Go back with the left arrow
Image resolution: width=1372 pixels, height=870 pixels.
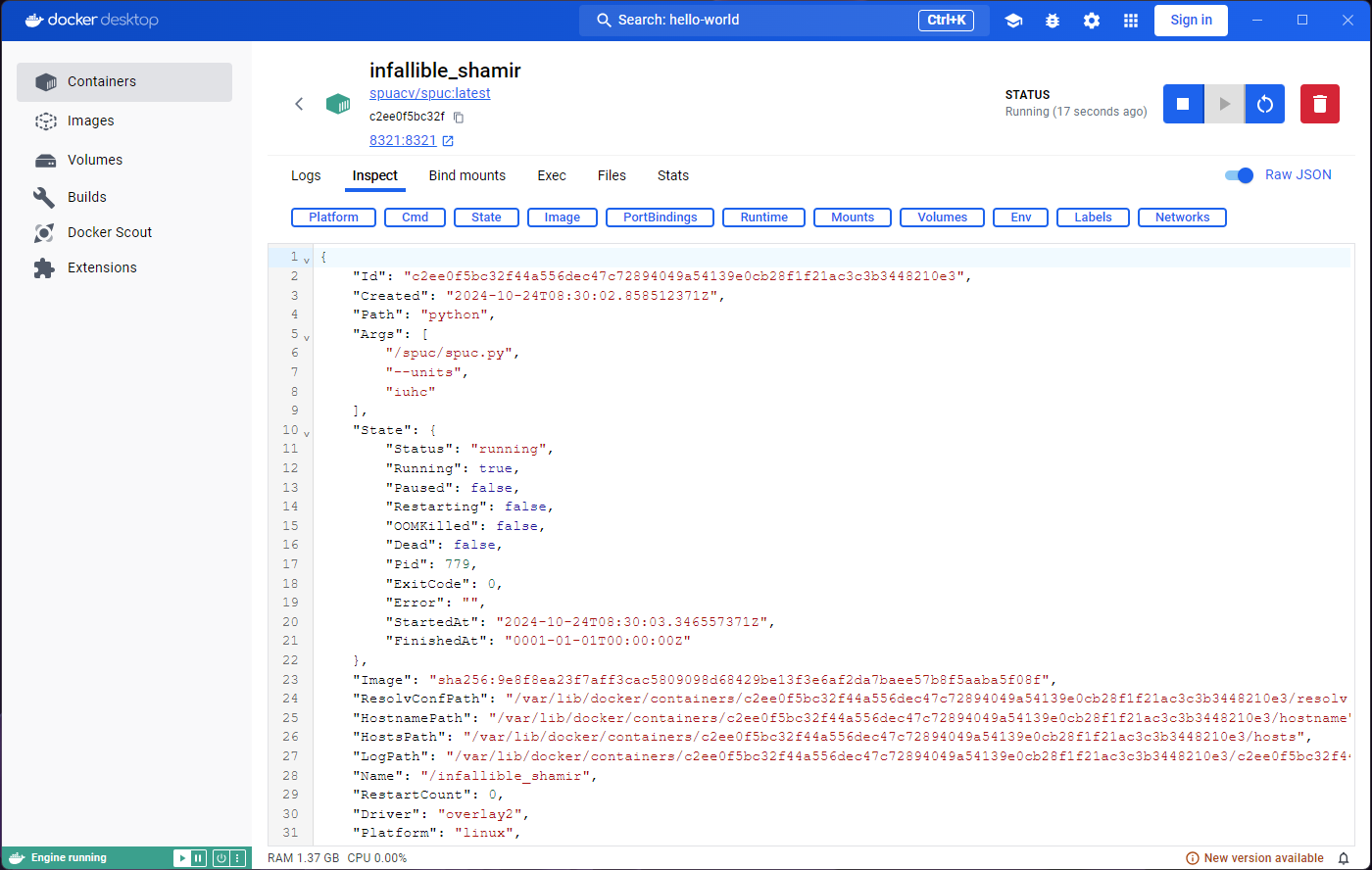[x=300, y=104]
